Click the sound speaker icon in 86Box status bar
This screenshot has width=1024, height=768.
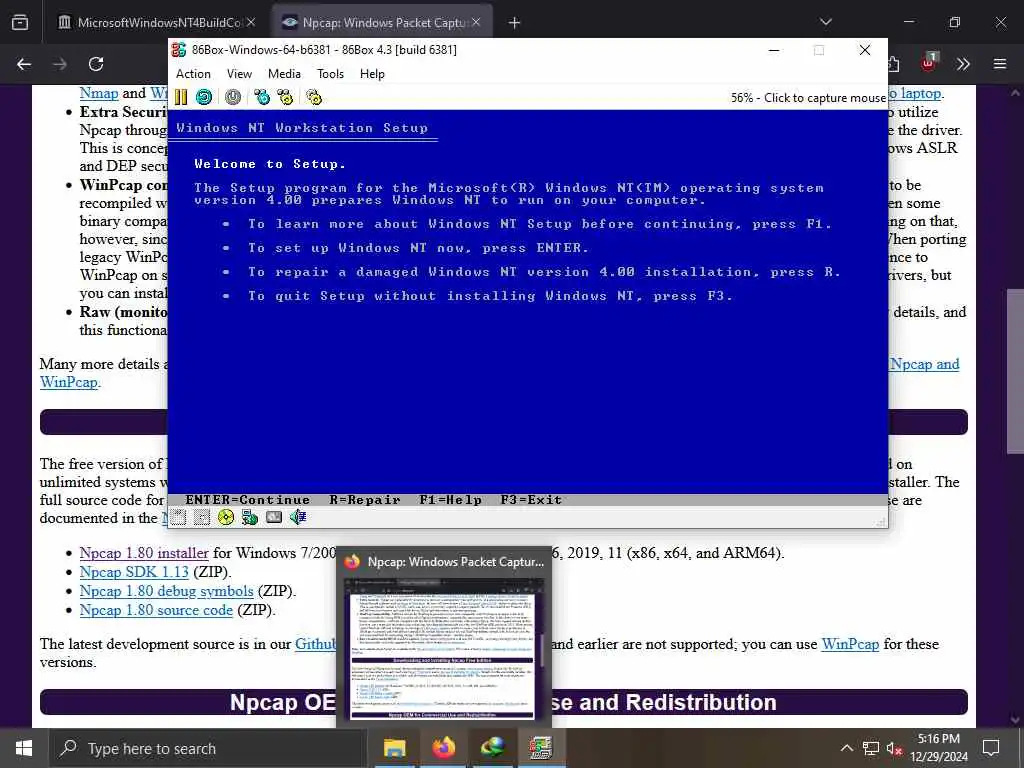(x=298, y=518)
